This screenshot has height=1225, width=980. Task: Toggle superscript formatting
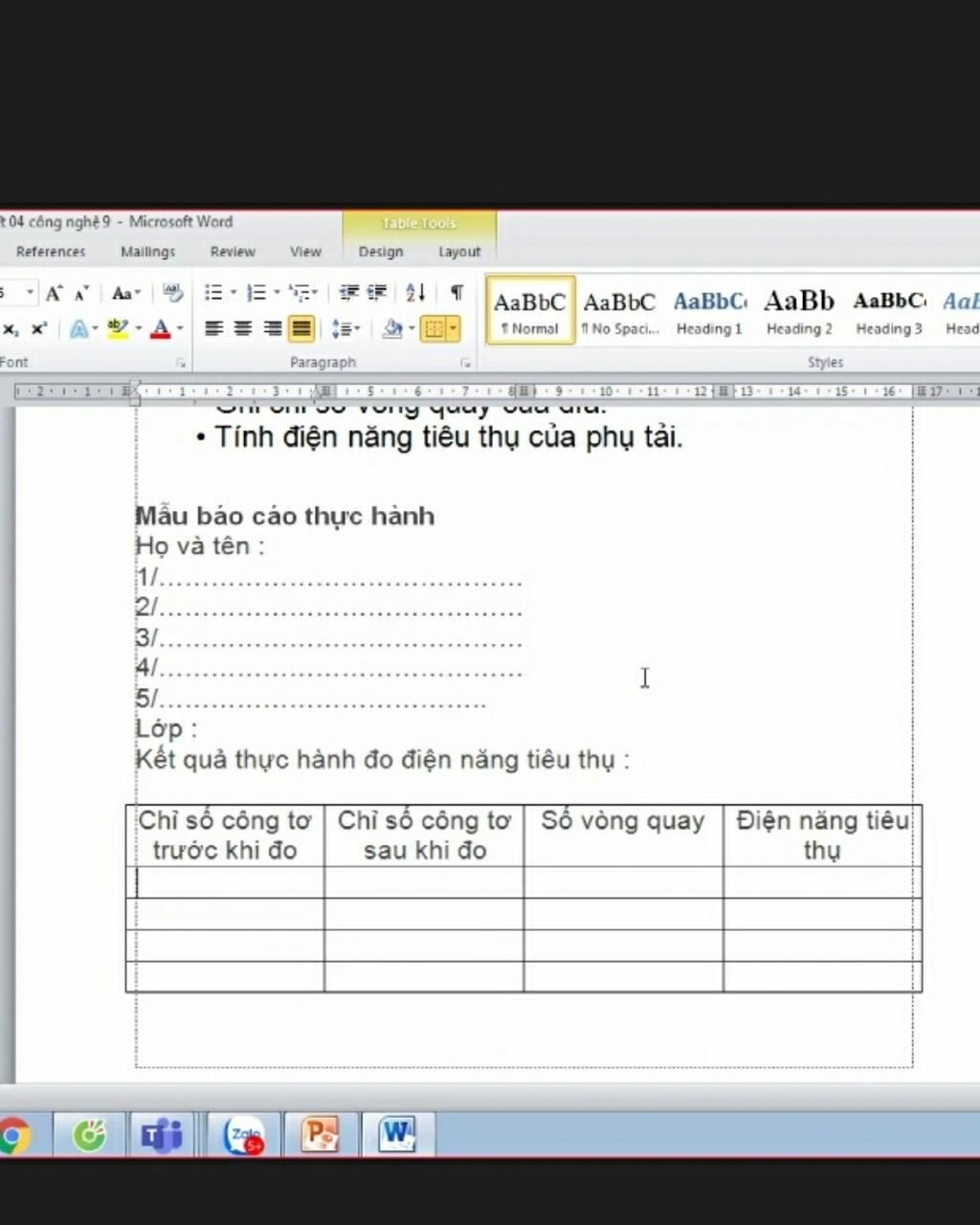point(39,329)
